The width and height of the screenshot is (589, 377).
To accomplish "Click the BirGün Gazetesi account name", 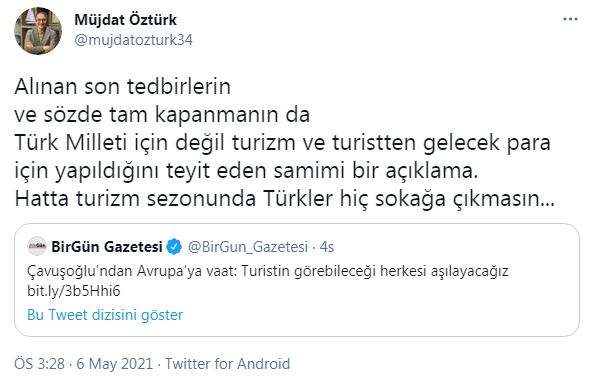I will pos(107,247).
